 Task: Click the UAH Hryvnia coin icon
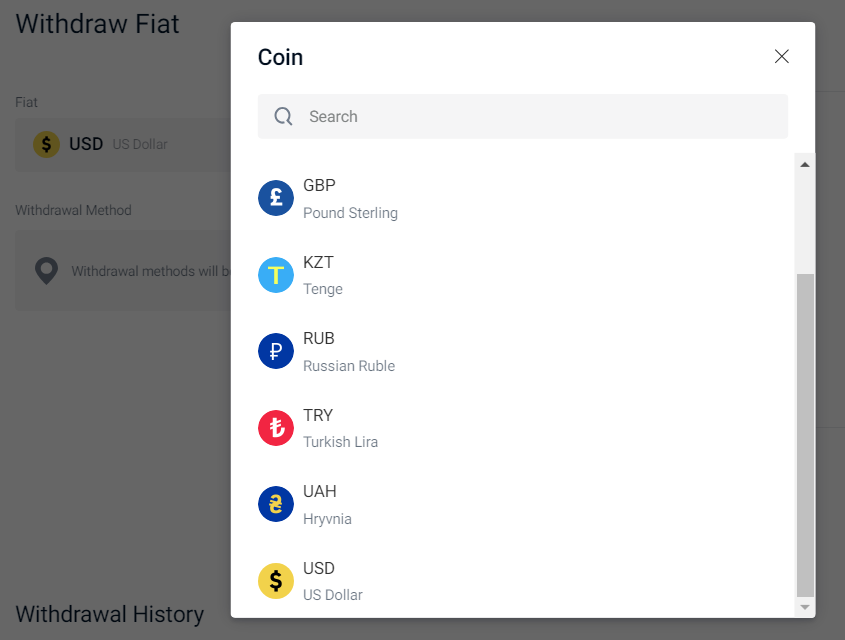click(275, 504)
